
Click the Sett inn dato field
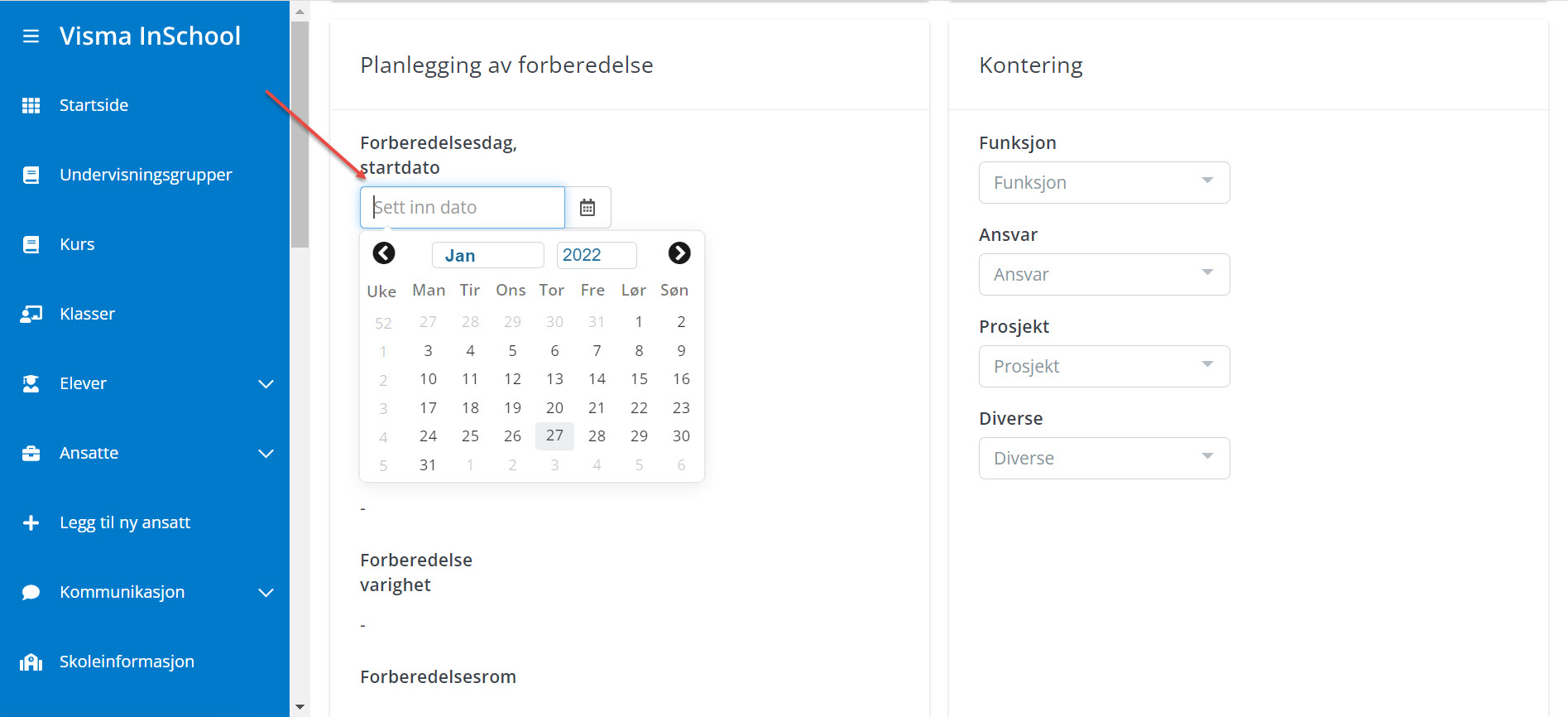click(463, 208)
